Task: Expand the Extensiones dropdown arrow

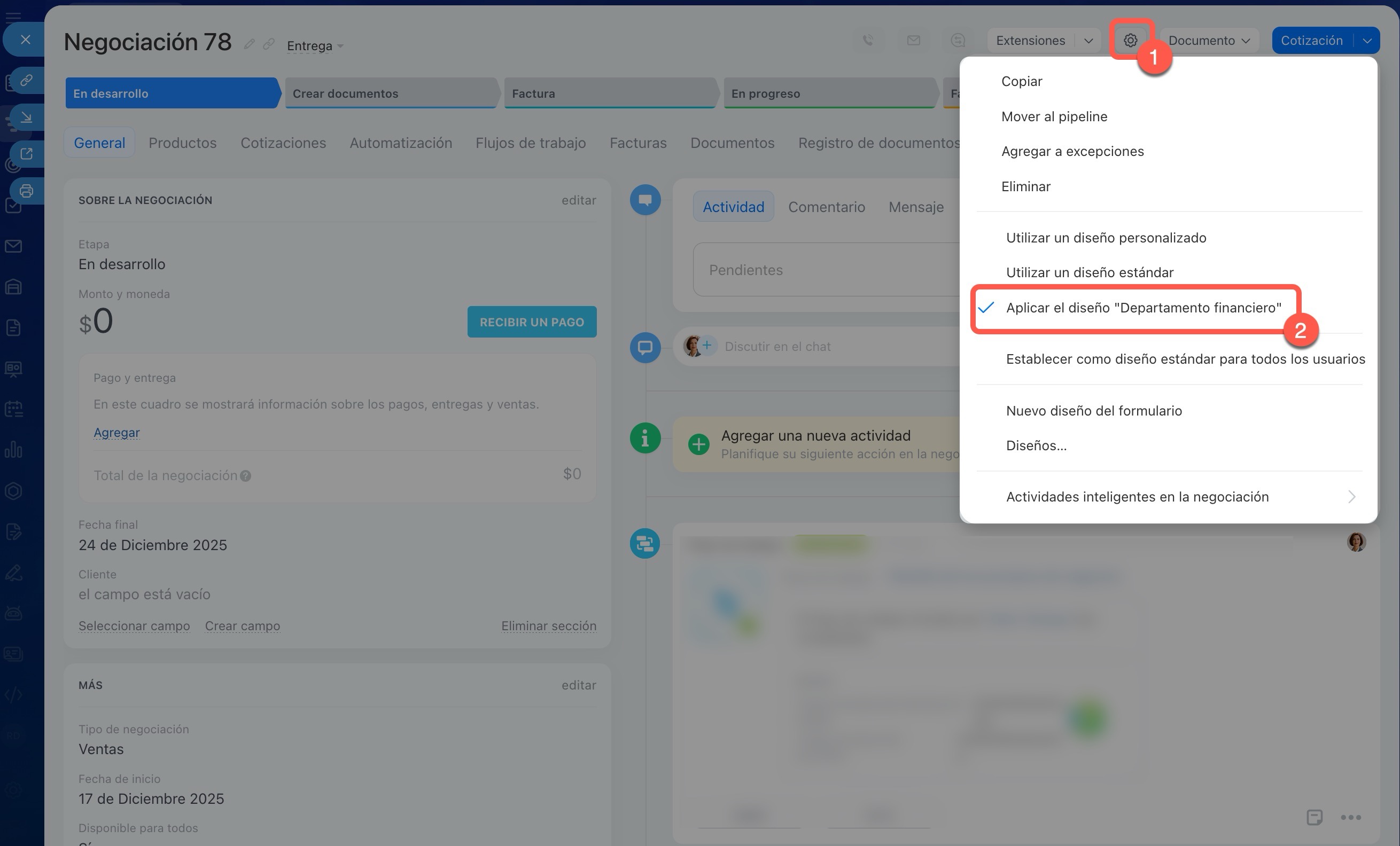Action: [x=1088, y=40]
